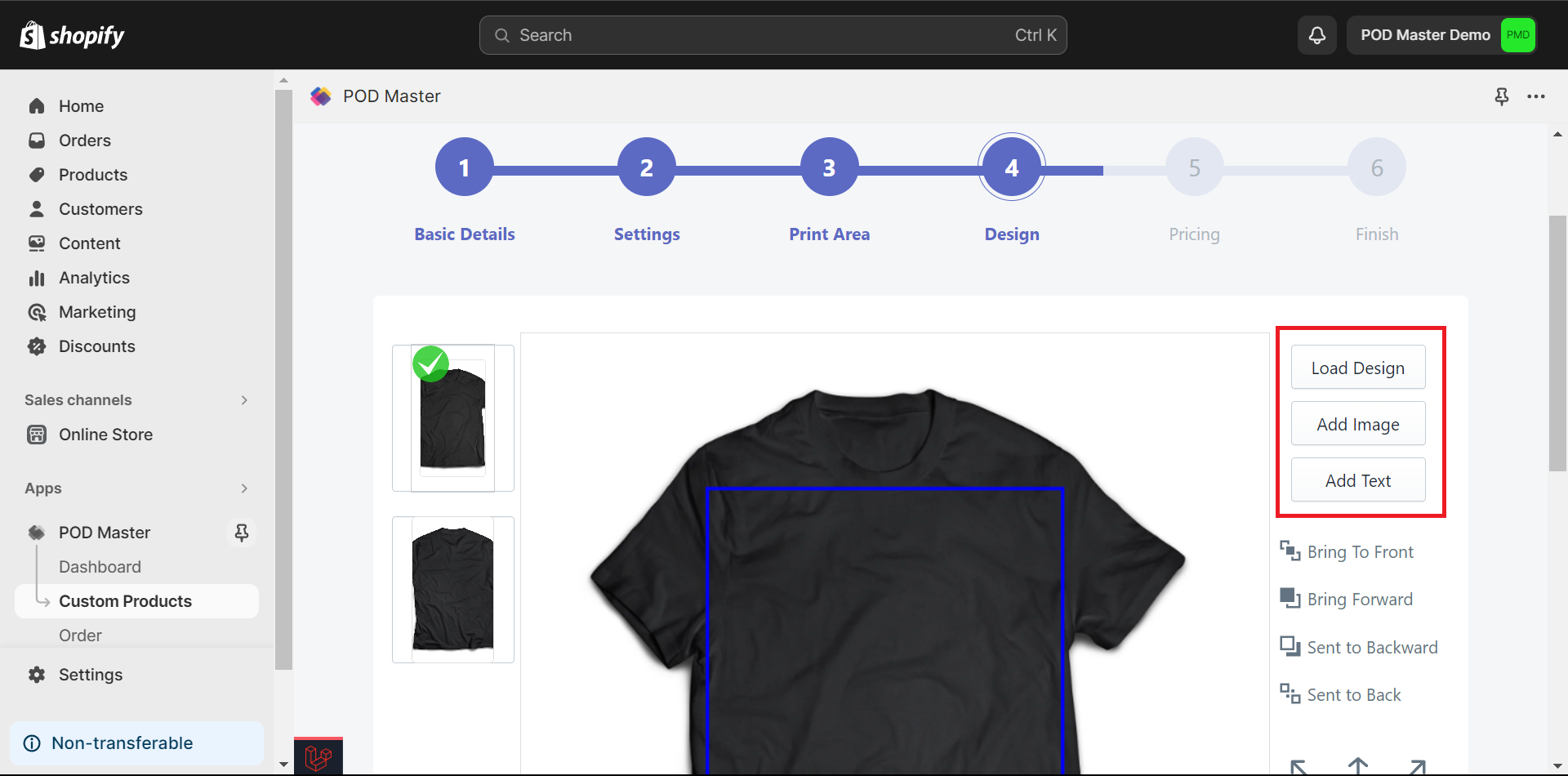This screenshot has height=776, width=1568.
Task: Open the PMD account avatar
Action: [1517, 35]
